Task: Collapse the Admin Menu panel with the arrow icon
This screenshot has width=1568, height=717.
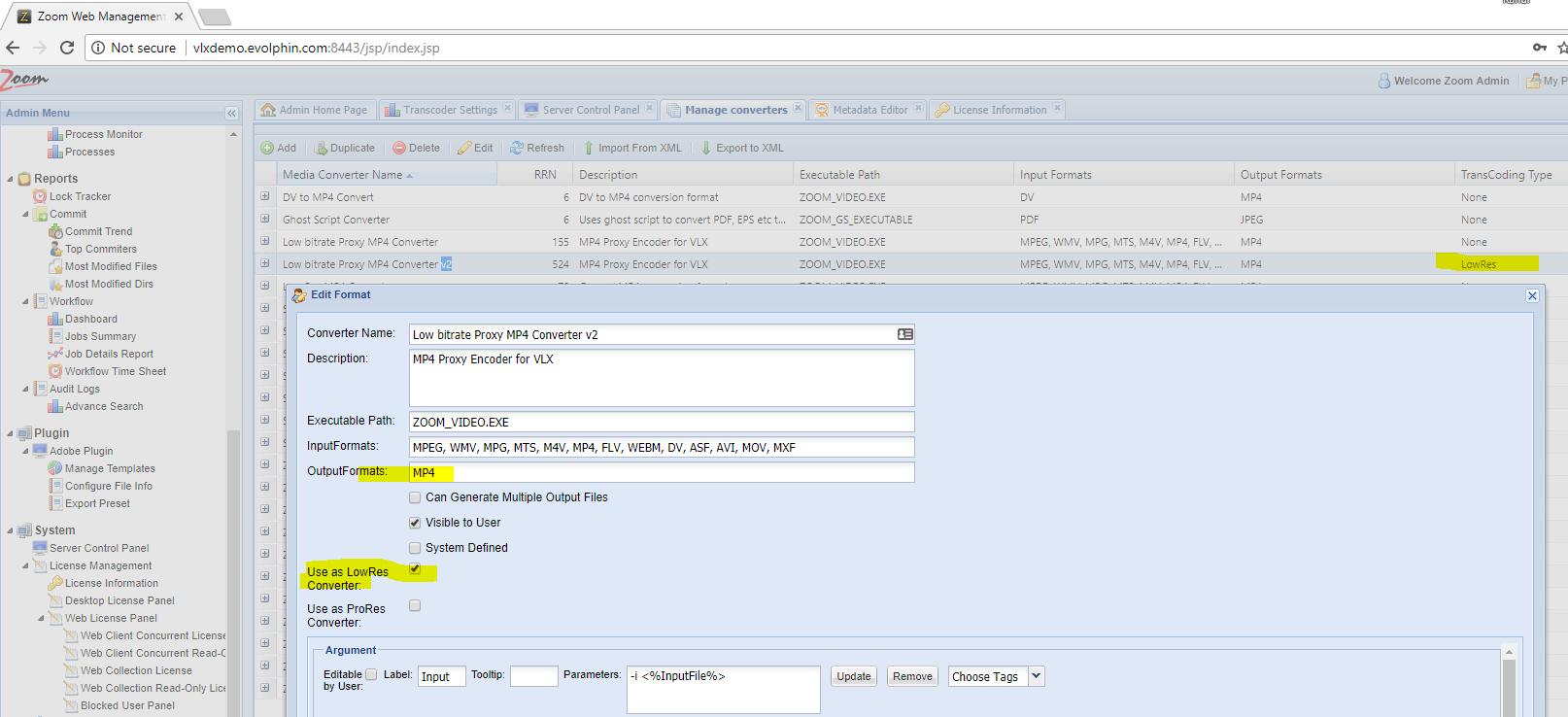Action: point(231,113)
